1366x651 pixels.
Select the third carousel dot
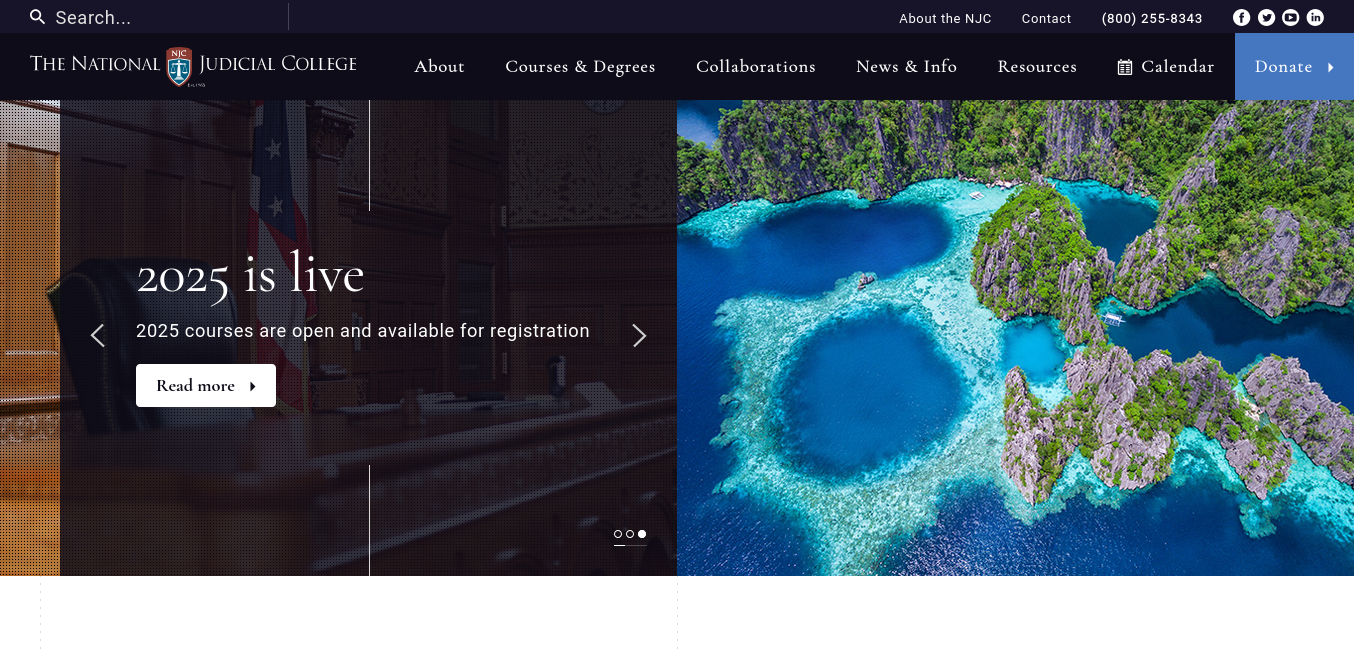pos(642,534)
